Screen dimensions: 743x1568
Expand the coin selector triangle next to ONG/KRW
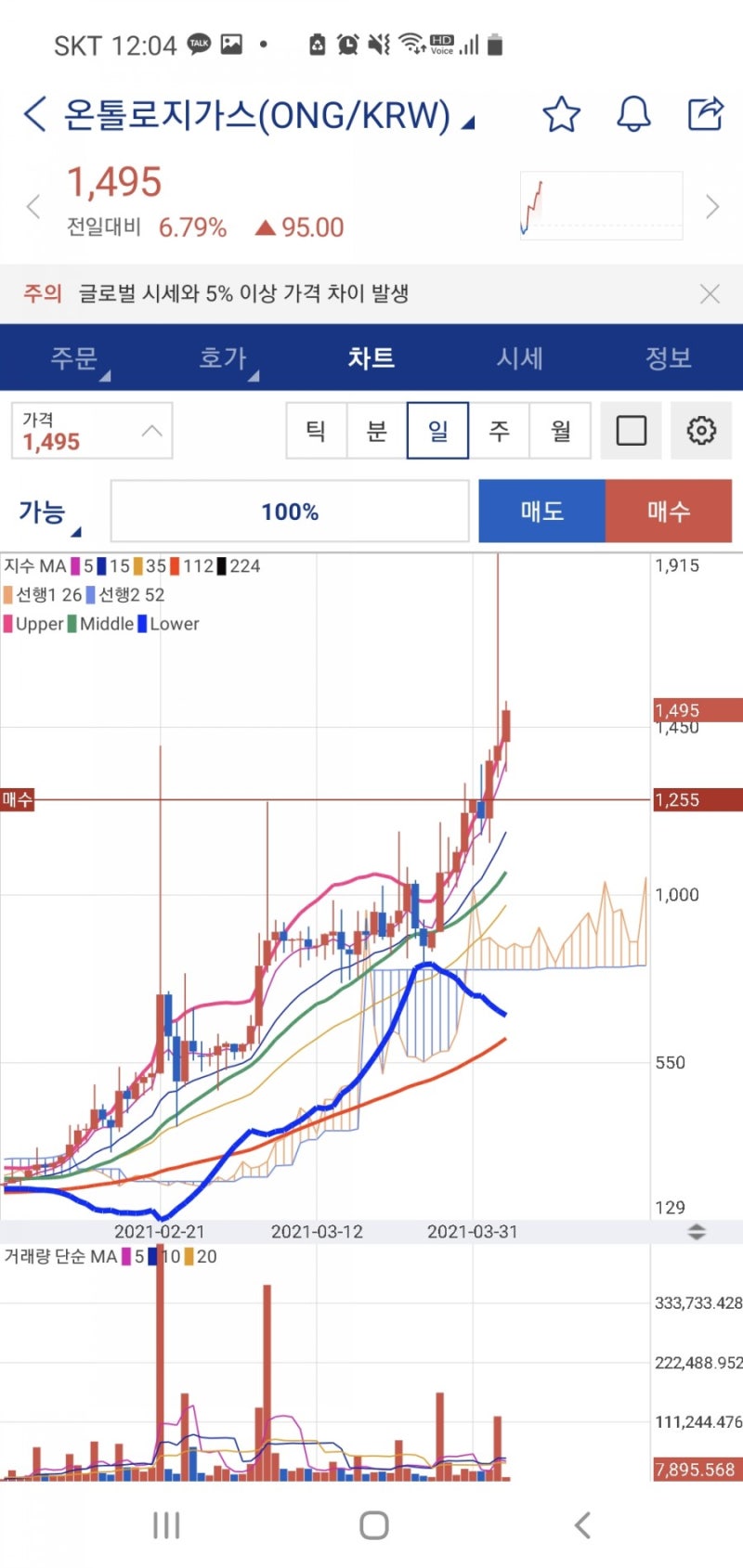click(468, 123)
